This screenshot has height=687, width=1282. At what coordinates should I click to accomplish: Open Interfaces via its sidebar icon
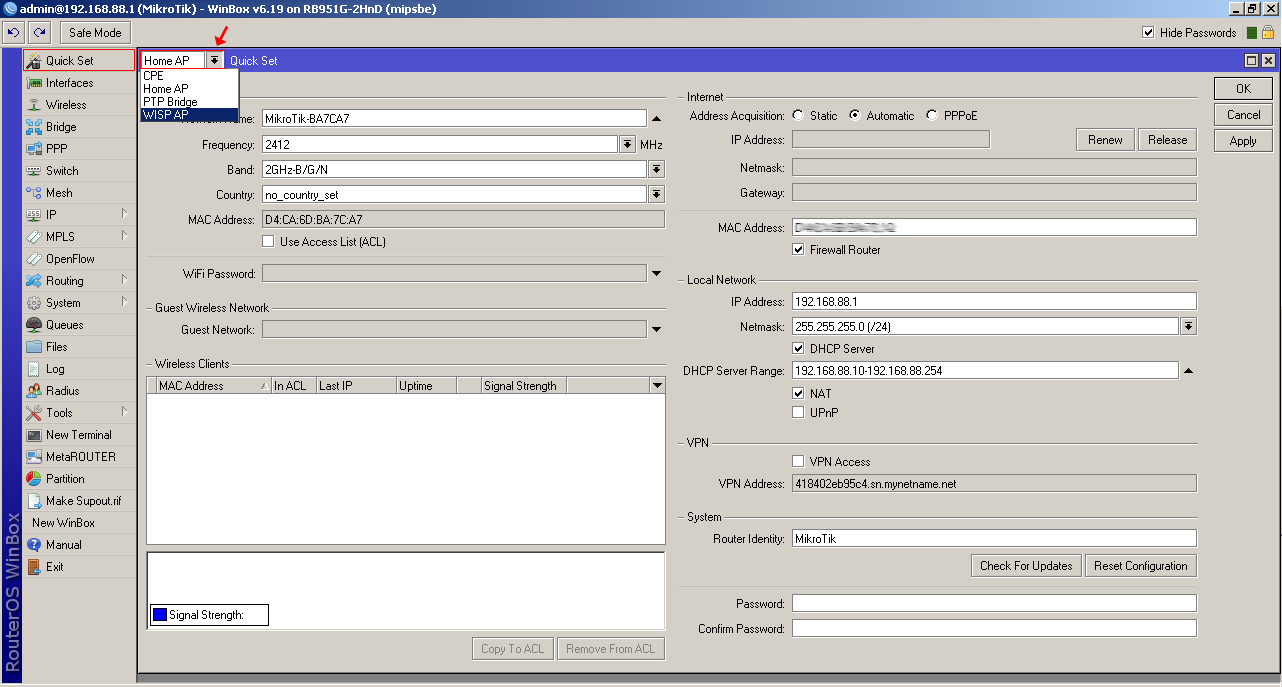click(x=34, y=83)
